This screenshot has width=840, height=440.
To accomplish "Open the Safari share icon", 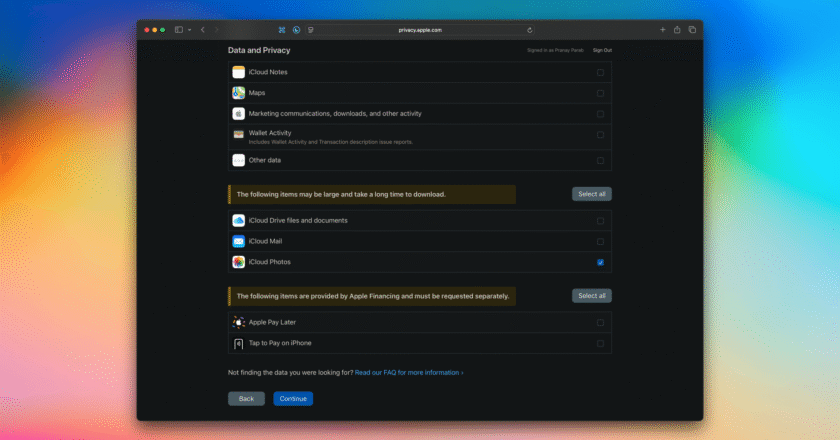I will pyautogui.click(x=677, y=30).
